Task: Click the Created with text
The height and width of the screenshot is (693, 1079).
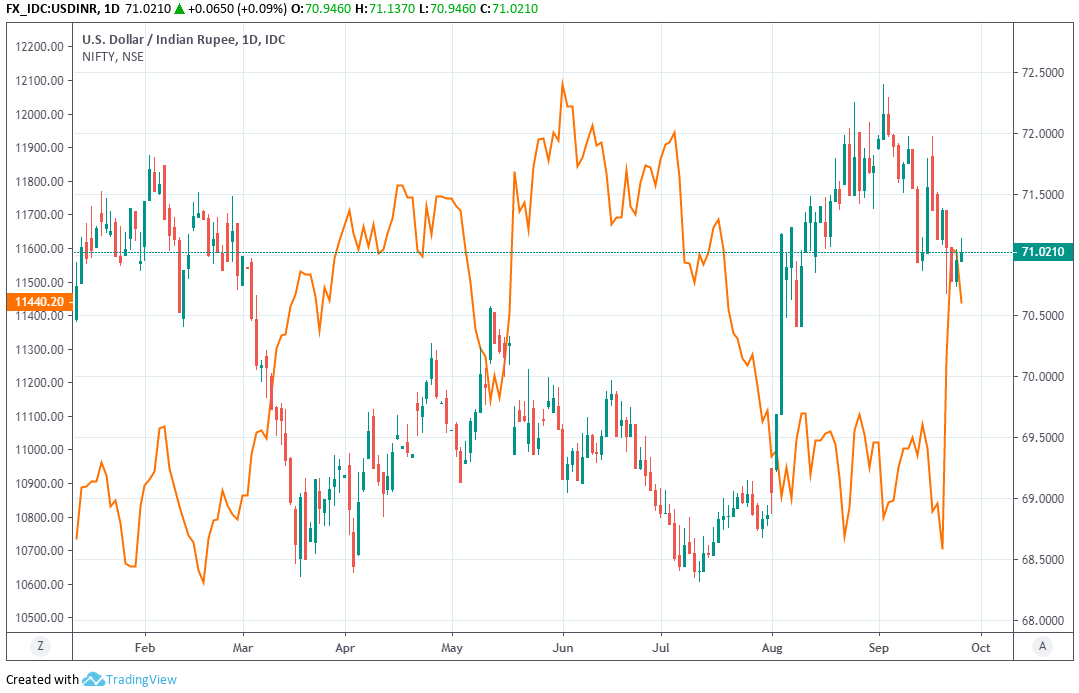Action: (x=42, y=680)
